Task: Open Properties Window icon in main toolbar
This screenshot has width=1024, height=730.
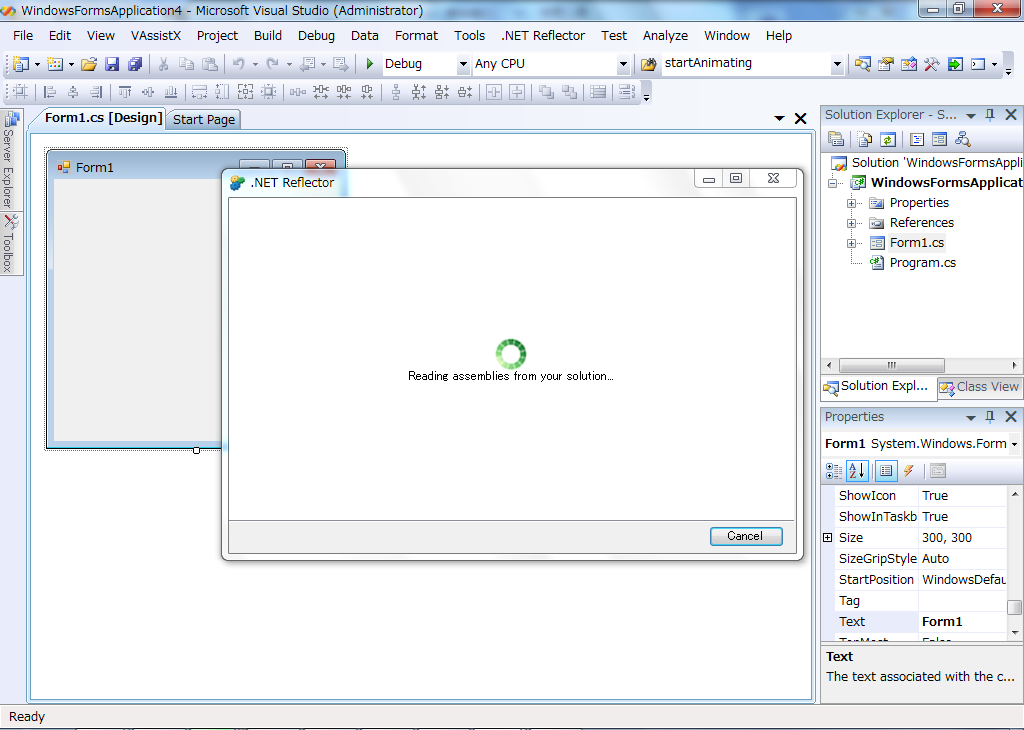Action: (886, 64)
